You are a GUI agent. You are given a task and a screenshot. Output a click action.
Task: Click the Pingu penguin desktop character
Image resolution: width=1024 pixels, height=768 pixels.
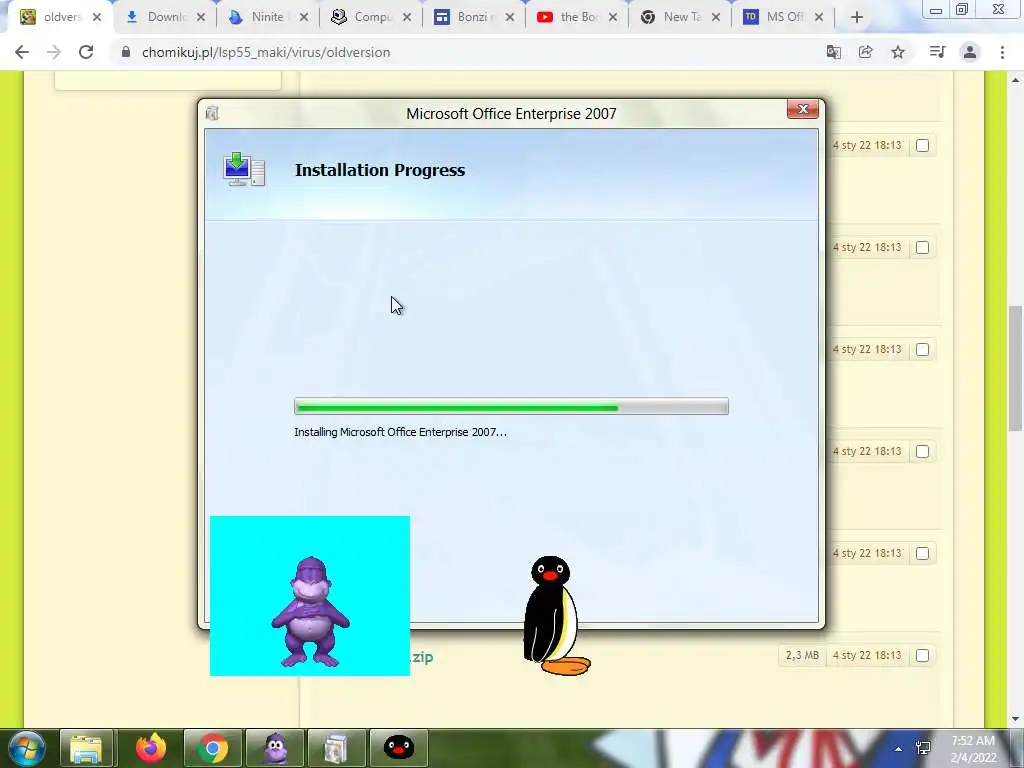[555, 615]
